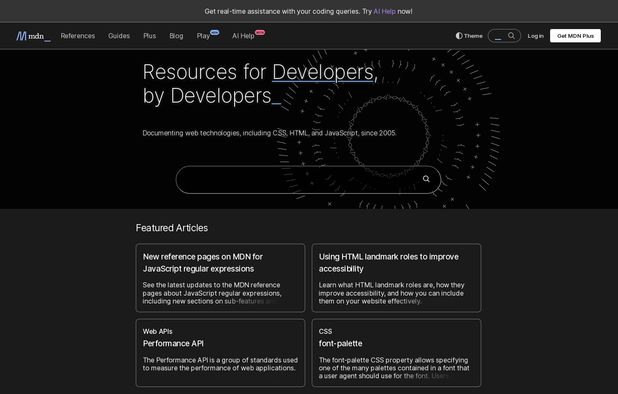Open AI Help from the navigation bar
Screen dimensions: 618x394
(x=243, y=36)
